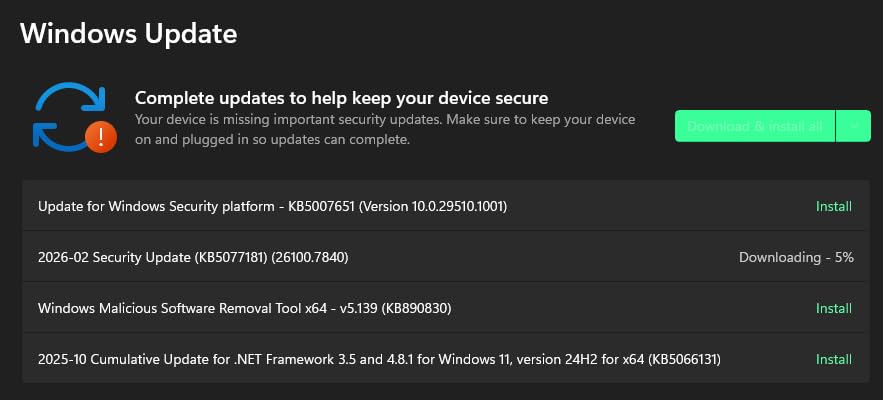Click the missing important security updates description text

pyautogui.click(x=385, y=130)
